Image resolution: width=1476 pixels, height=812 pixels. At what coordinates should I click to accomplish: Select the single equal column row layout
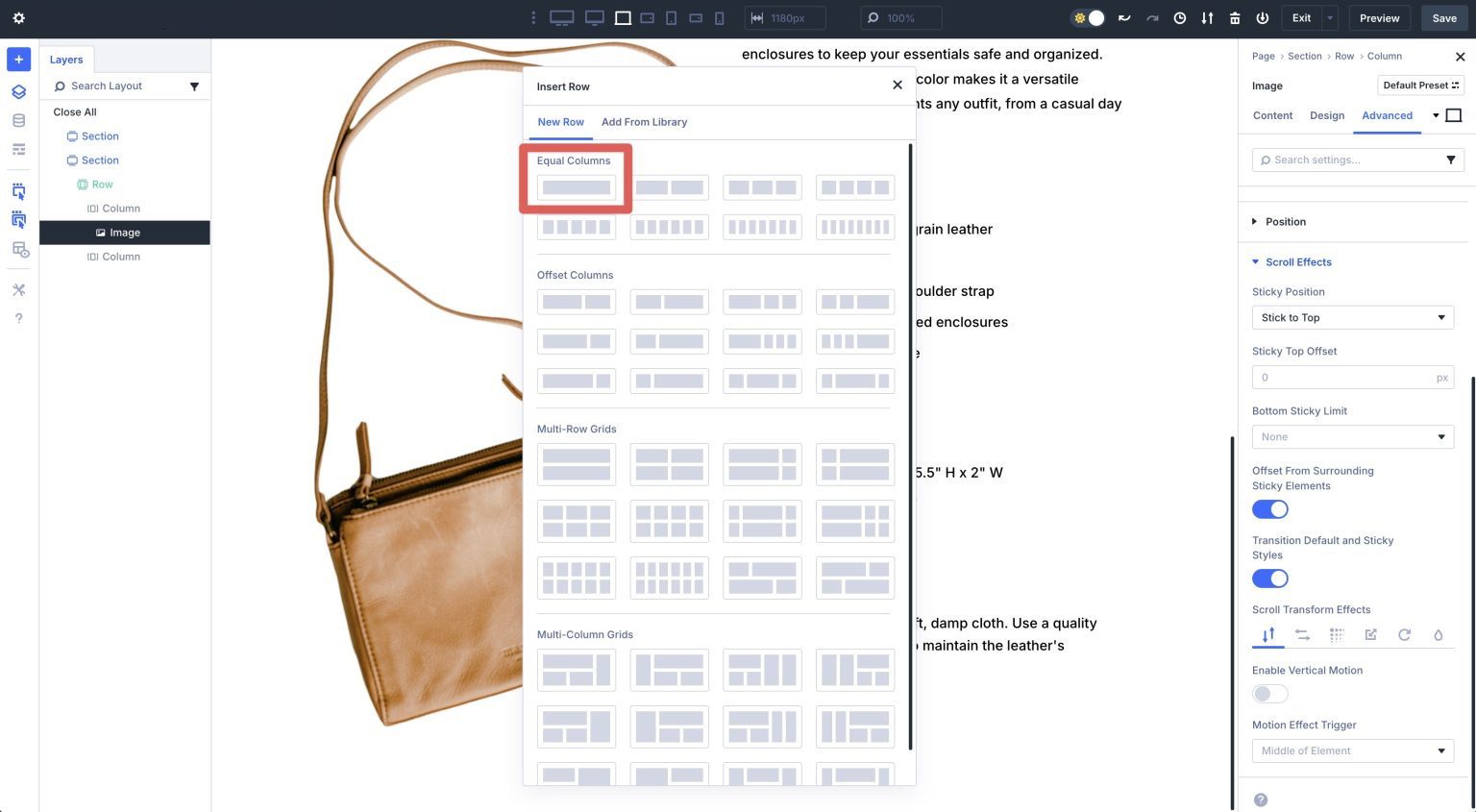[576, 186]
